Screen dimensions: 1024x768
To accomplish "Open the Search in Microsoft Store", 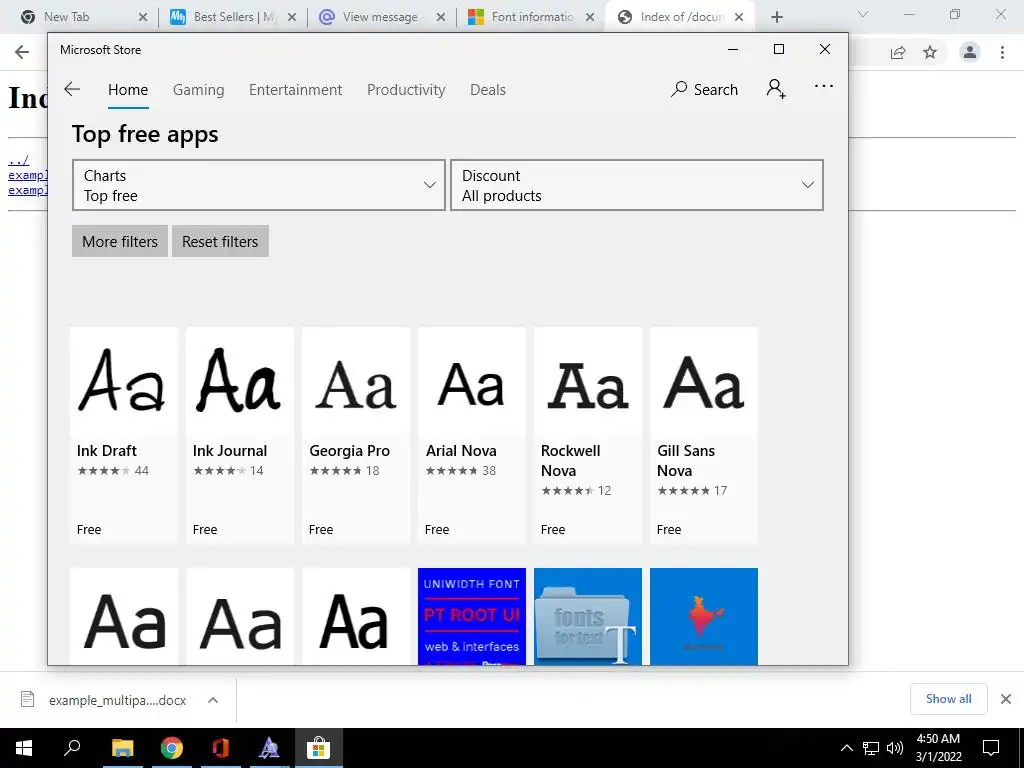I will (704, 89).
